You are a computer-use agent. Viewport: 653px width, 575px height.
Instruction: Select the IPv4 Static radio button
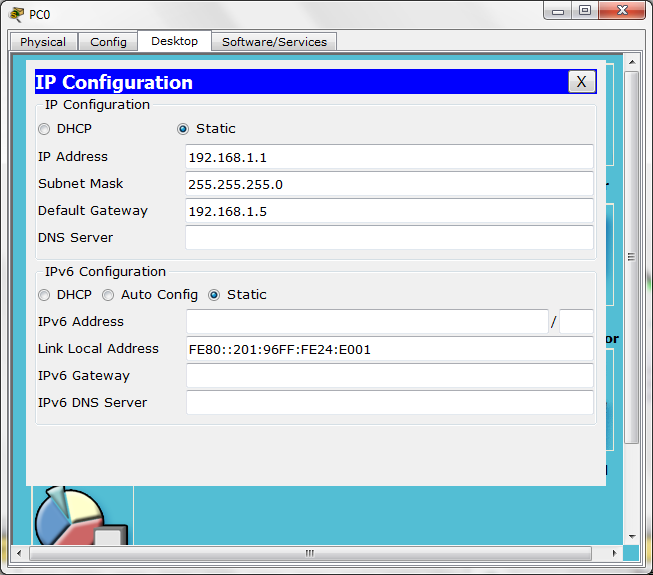tap(183, 129)
